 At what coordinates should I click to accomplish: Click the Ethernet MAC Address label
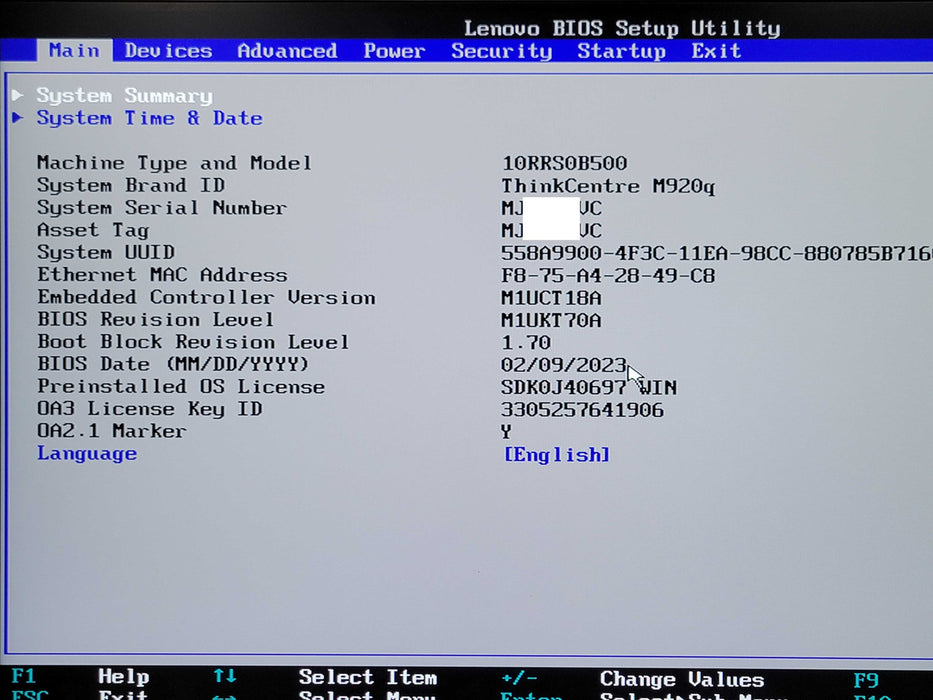pyautogui.click(x=162, y=275)
